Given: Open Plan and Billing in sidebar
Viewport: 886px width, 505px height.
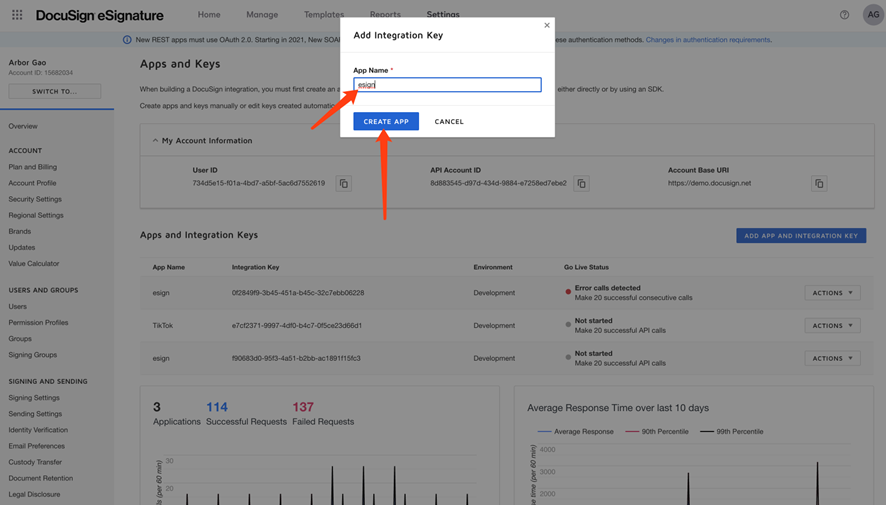Looking at the screenshot, I should (33, 167).
